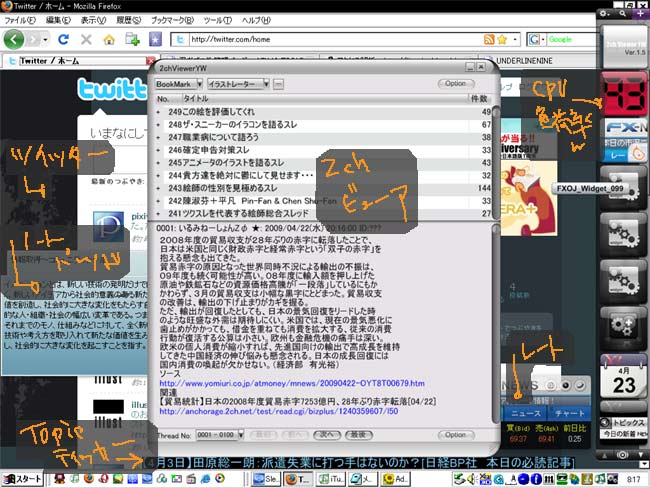650x488 pixels.
Task: Sort threads by 件数 column header
Action: (x=478, y=99)
